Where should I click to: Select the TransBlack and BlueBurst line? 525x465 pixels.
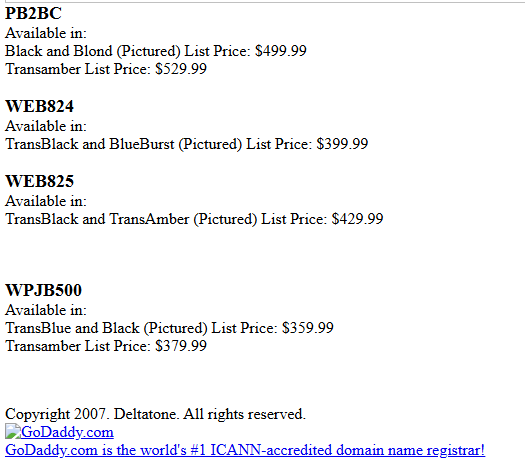(x=186, y=144)
